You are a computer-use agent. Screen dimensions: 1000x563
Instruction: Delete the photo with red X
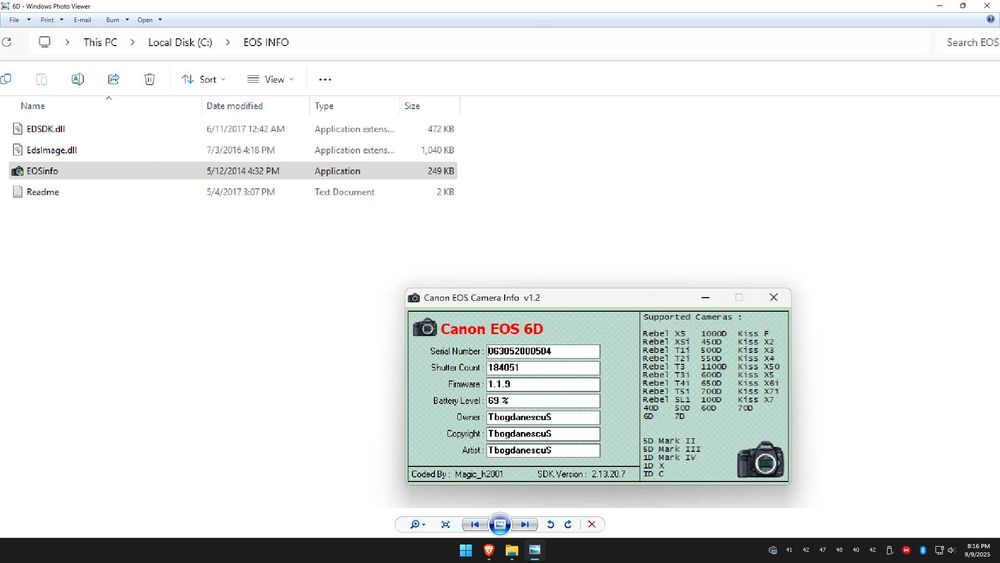pos(592,524)
